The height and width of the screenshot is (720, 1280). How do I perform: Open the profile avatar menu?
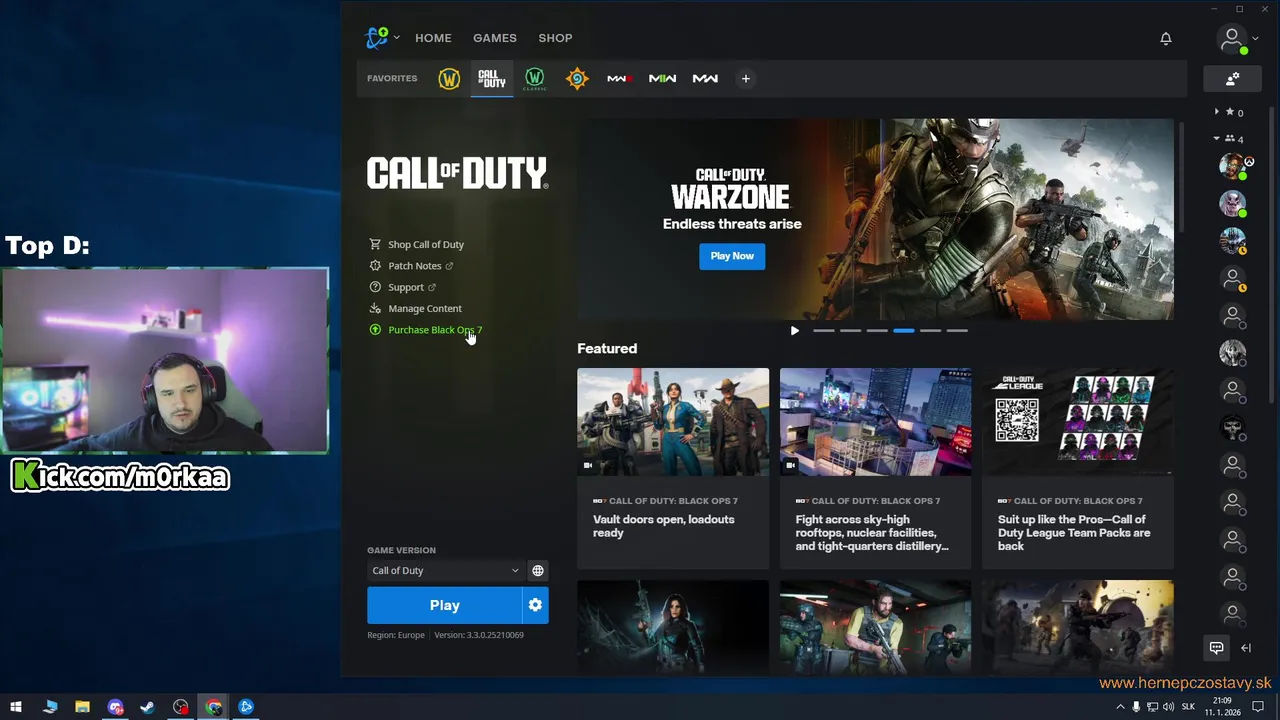point(1232,39)
